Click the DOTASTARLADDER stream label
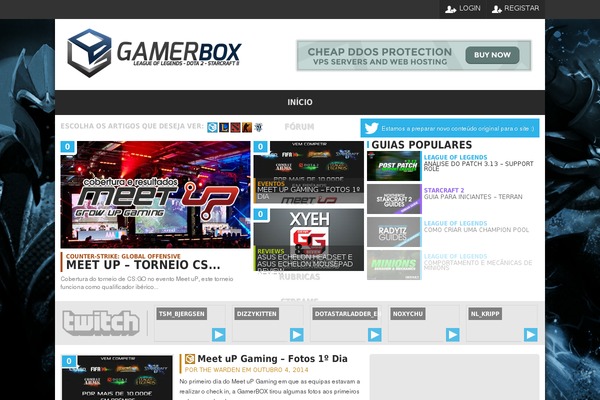The height and width of the screenshot is (400, 600). click(x=347, y=314)
